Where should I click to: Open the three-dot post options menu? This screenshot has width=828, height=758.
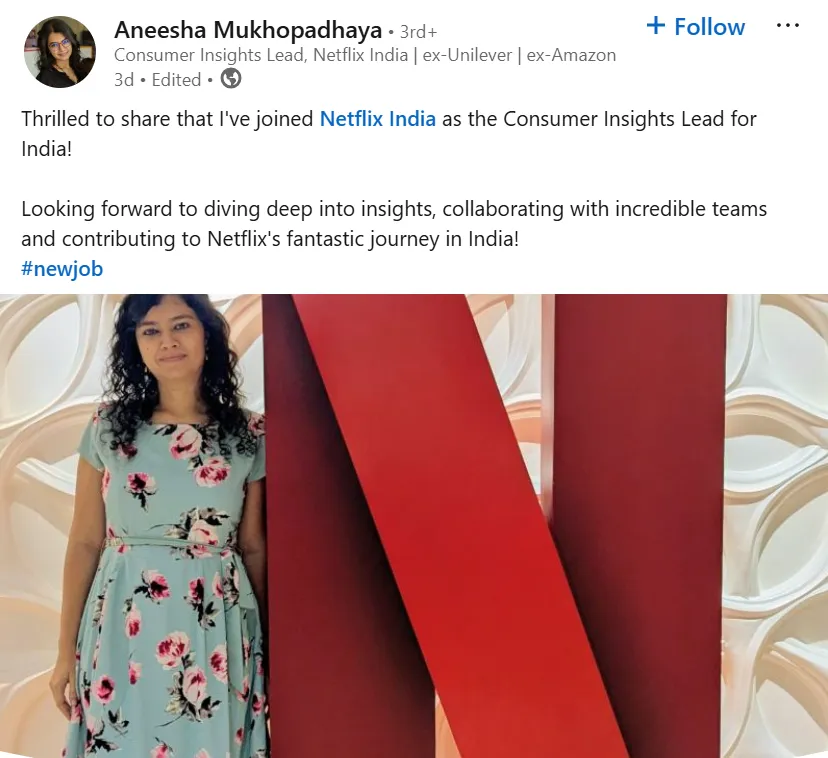coord(788,25)
